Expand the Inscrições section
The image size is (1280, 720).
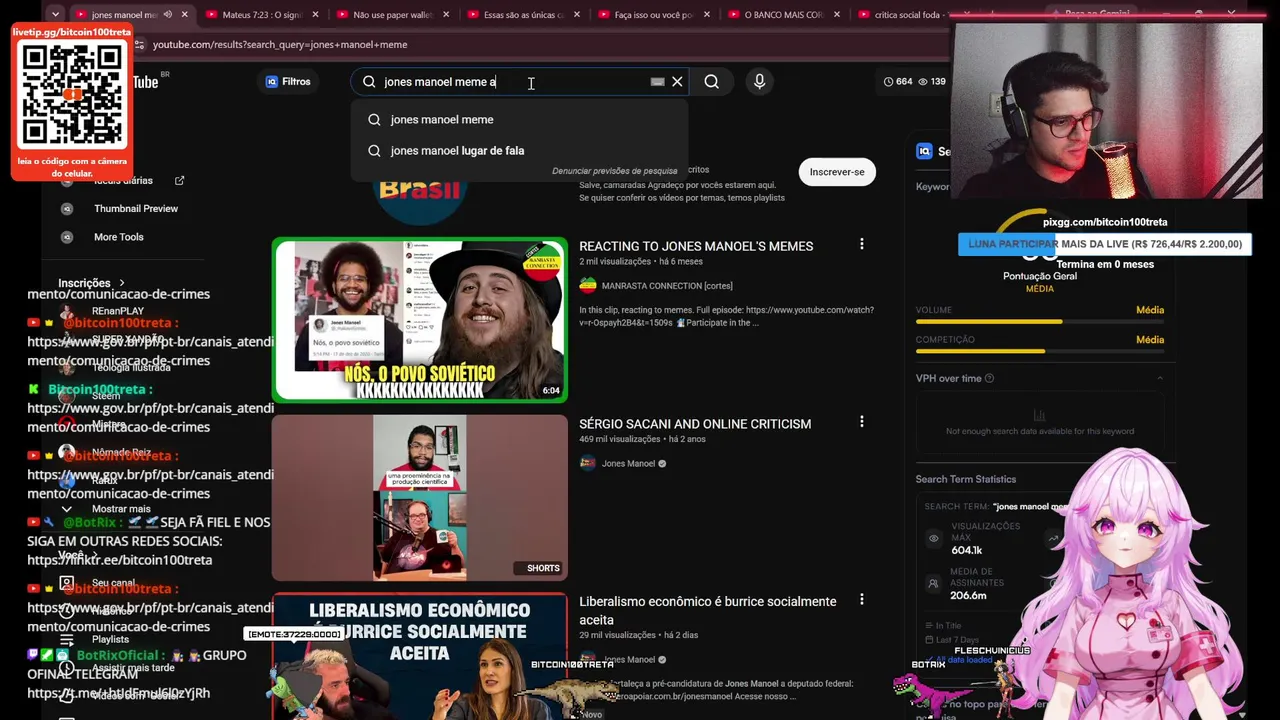pyautogui.click(x=92, y=283)
